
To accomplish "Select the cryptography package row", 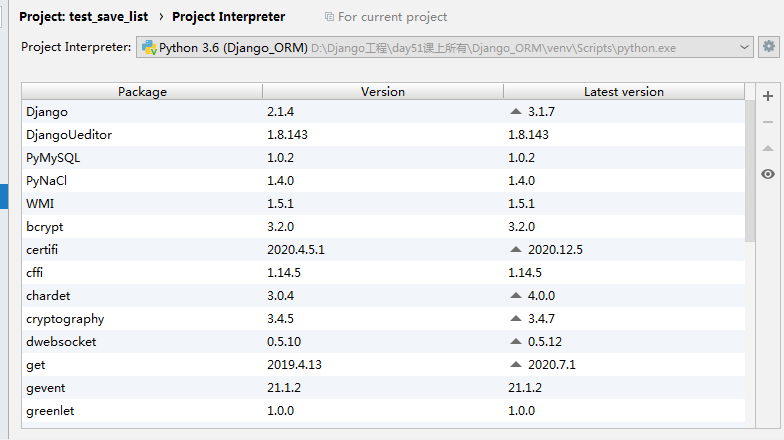I will [x=142, y=319].
